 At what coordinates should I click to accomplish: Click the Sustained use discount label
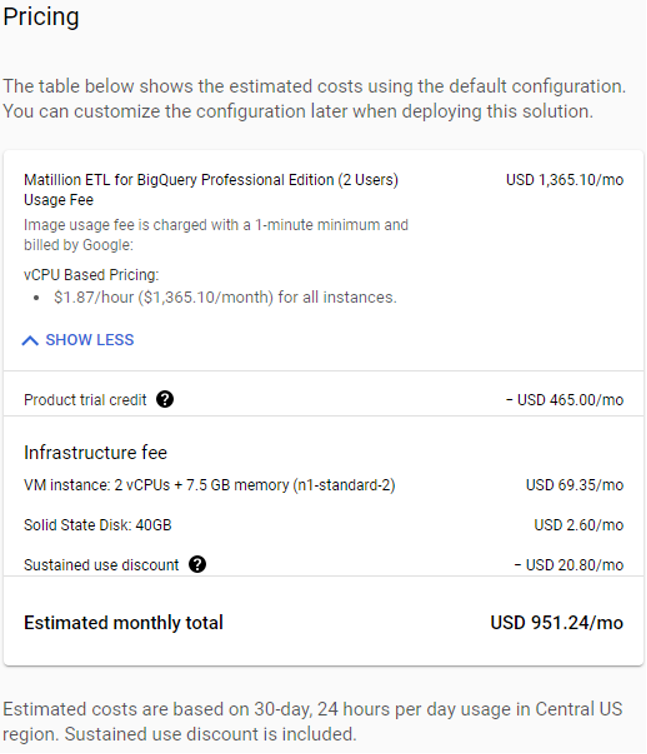pyautogui.click(x=101, y=565)
